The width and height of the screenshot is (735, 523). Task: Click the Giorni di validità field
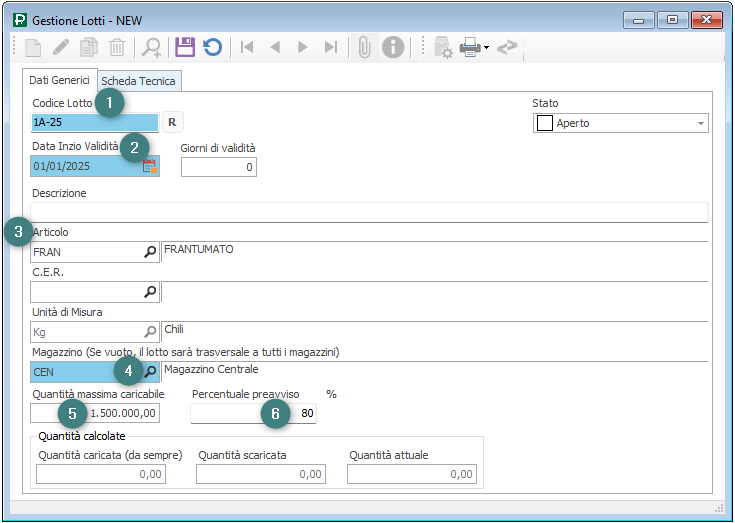(x=218, y=167)
